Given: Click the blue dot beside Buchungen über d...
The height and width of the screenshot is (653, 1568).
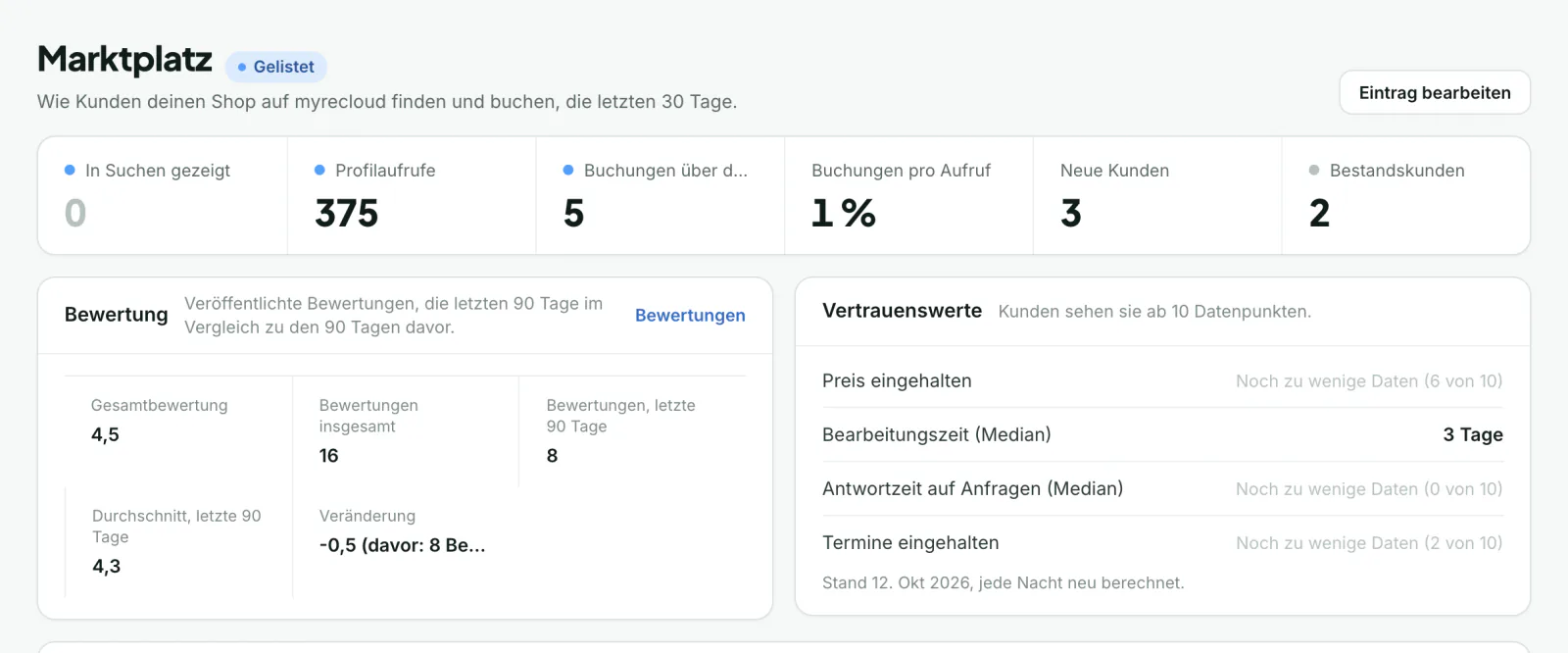Looking at the screenshot, I should [x=568, y=170].
